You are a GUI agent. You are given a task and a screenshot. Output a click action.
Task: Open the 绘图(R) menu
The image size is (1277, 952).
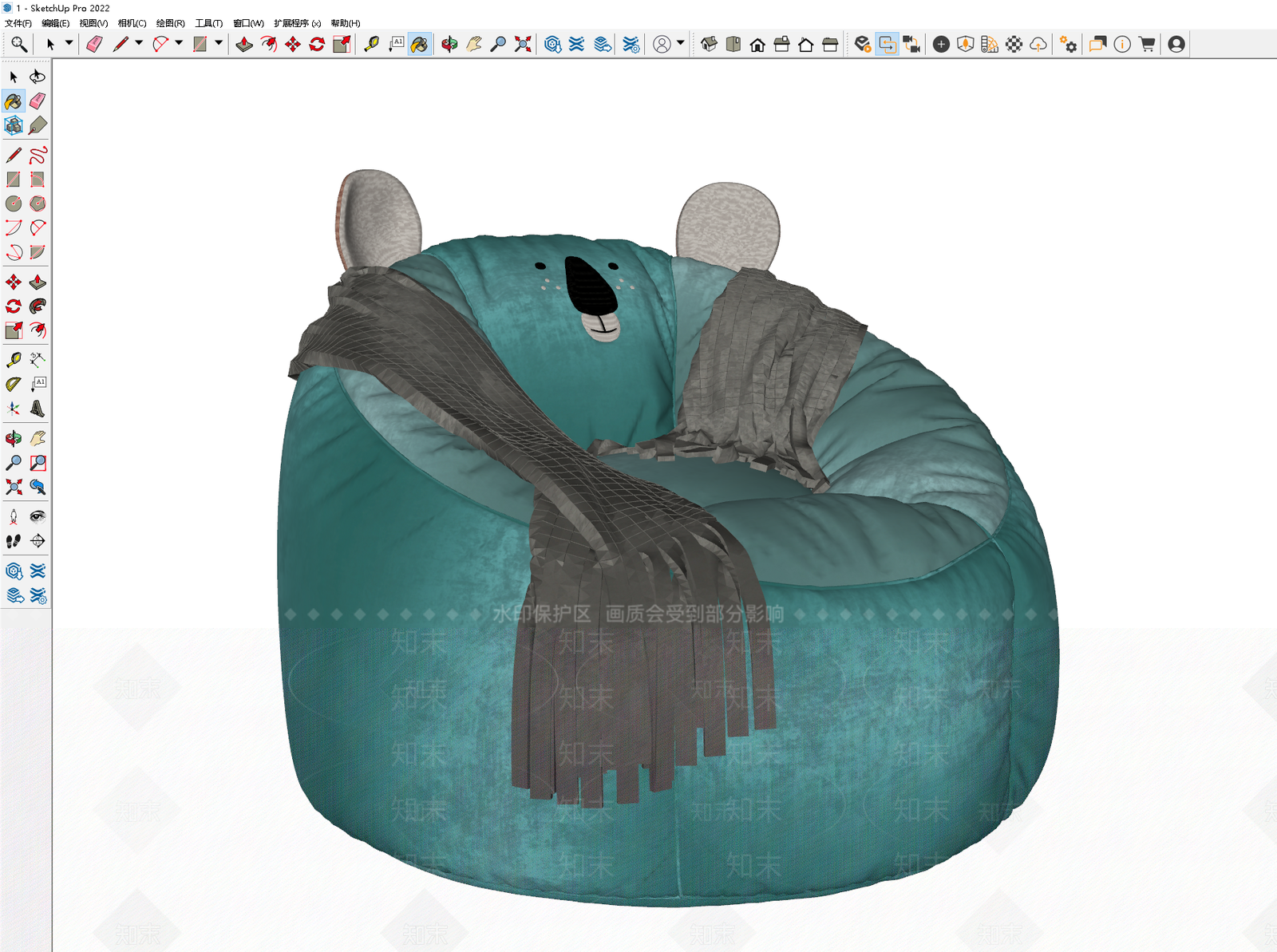(x=170, y=23)
